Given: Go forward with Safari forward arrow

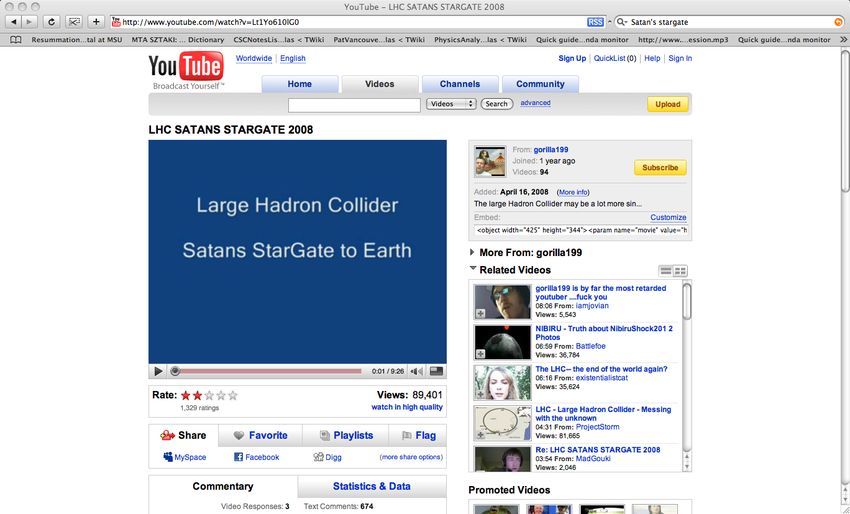Looking at the screenshot, I should click(x=29, y=22).
